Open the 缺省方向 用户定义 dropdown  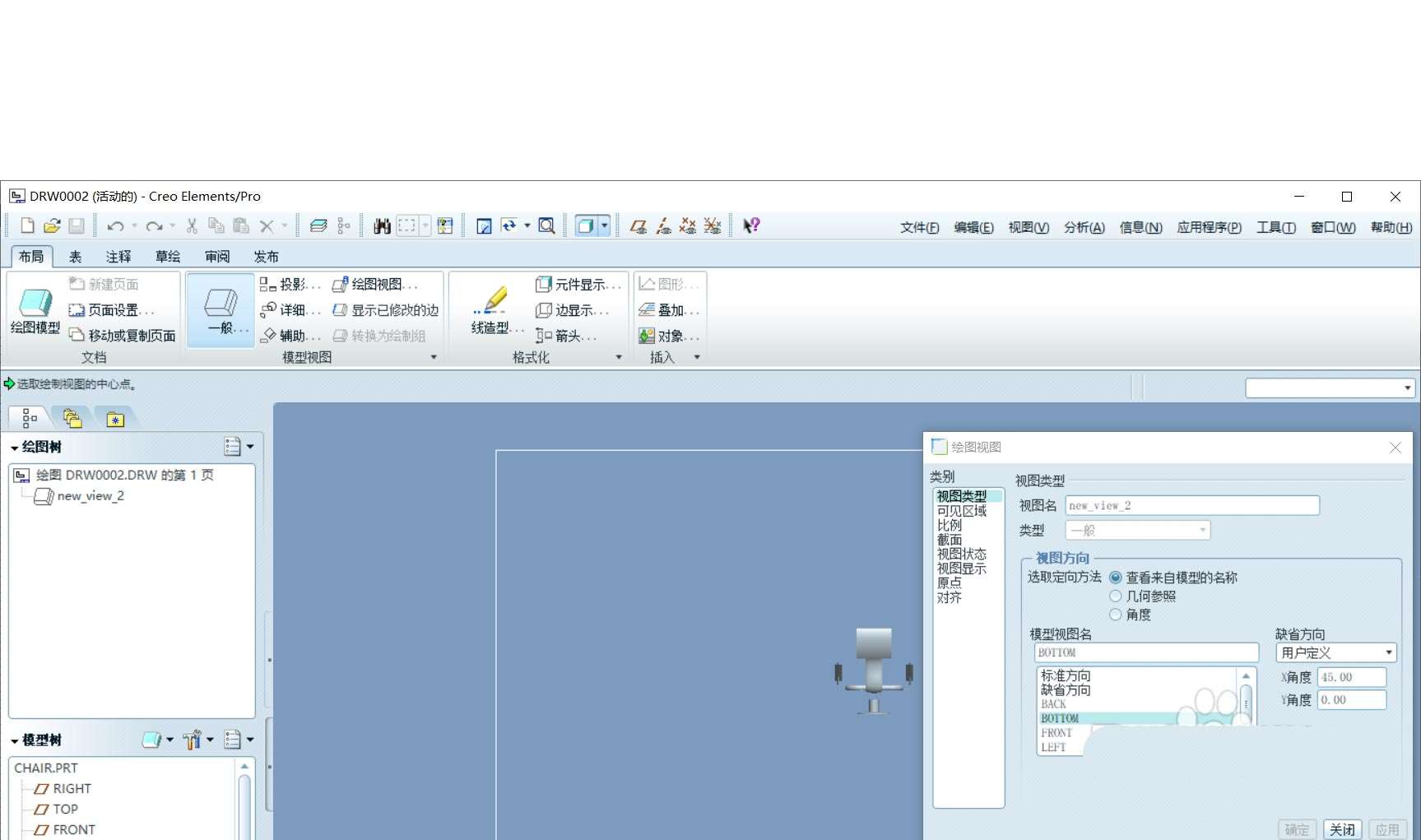[x=1335, y=652]
